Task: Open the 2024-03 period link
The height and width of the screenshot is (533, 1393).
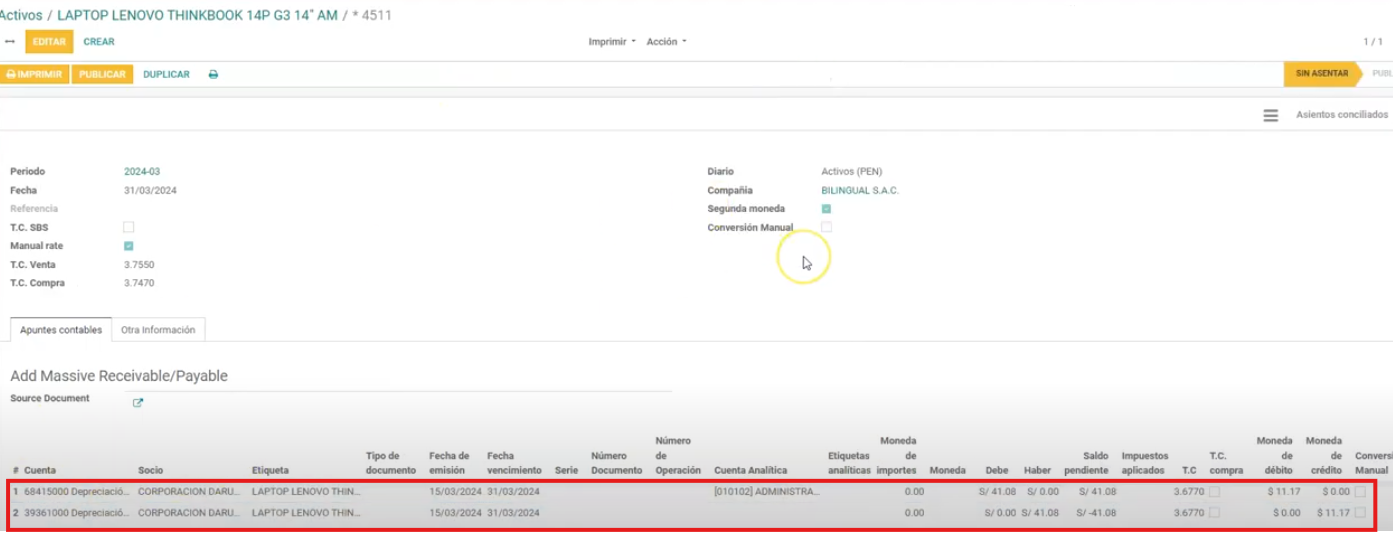Action: pyautogui.click(x=142, y=172)
